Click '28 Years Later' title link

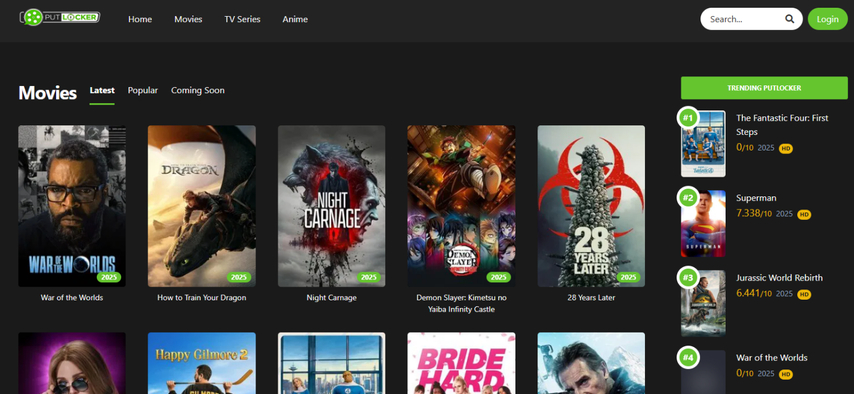pyautogui.click(x=591, y=298)
